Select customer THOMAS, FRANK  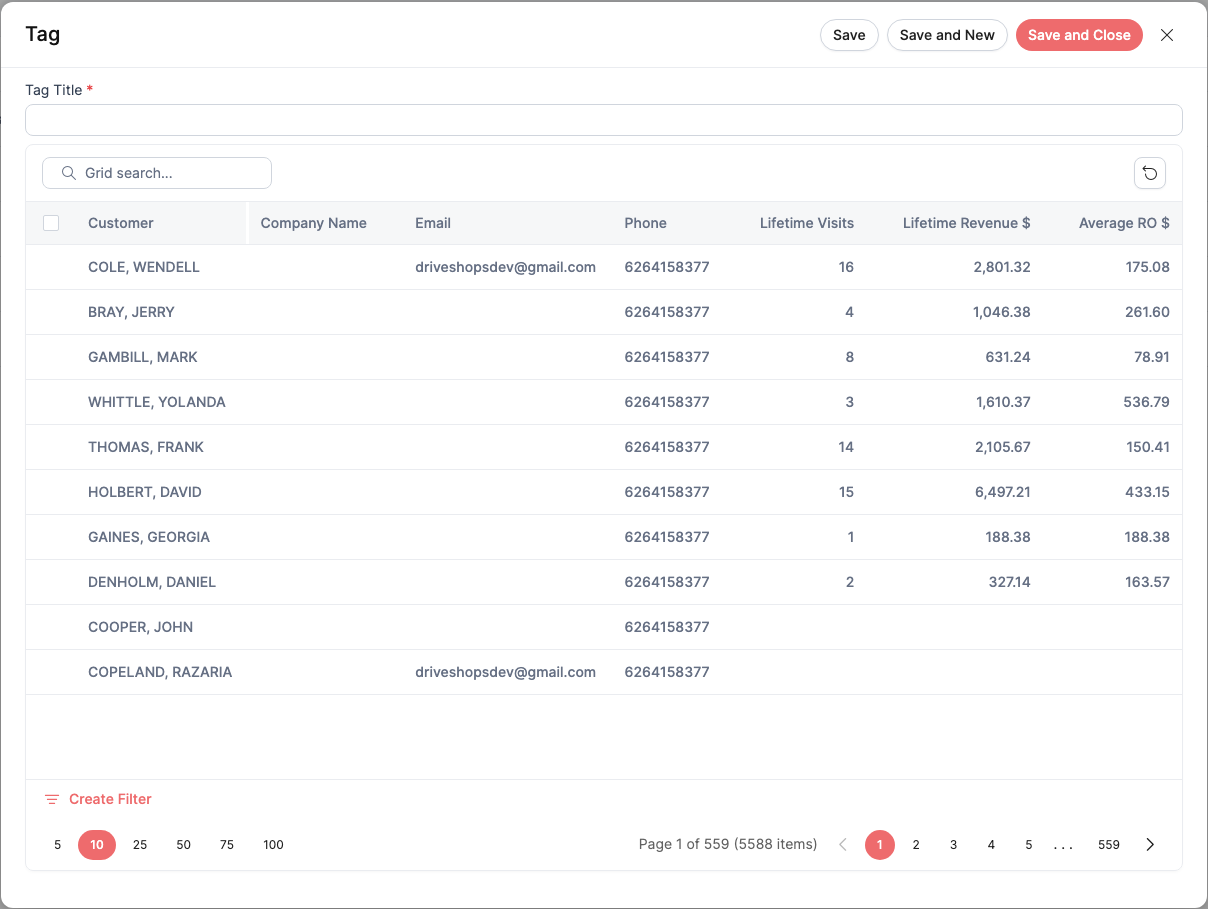(x=146, y=447)
